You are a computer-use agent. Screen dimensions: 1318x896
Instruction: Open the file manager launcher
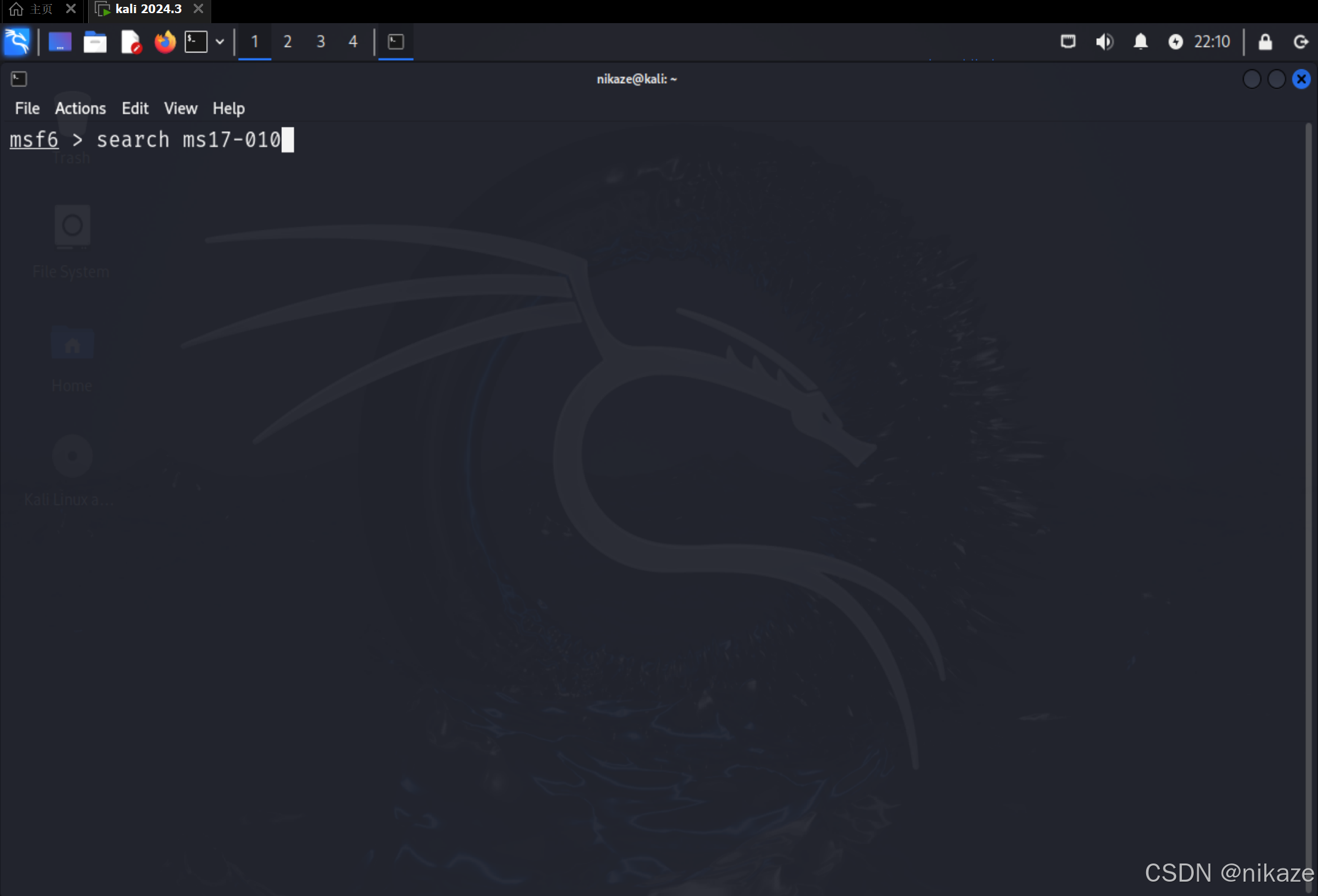95,42
